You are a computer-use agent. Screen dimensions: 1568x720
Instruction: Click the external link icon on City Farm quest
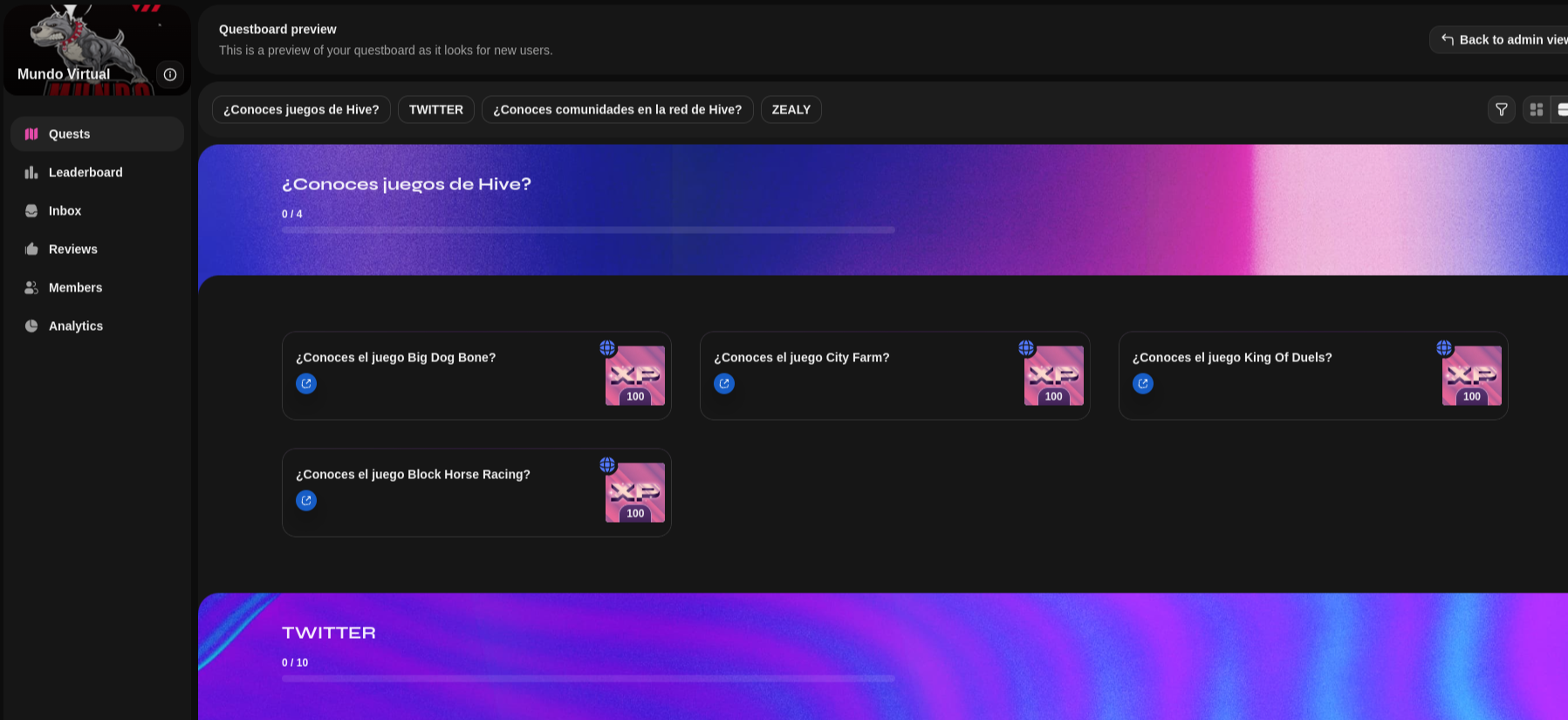tap(724, 383)
